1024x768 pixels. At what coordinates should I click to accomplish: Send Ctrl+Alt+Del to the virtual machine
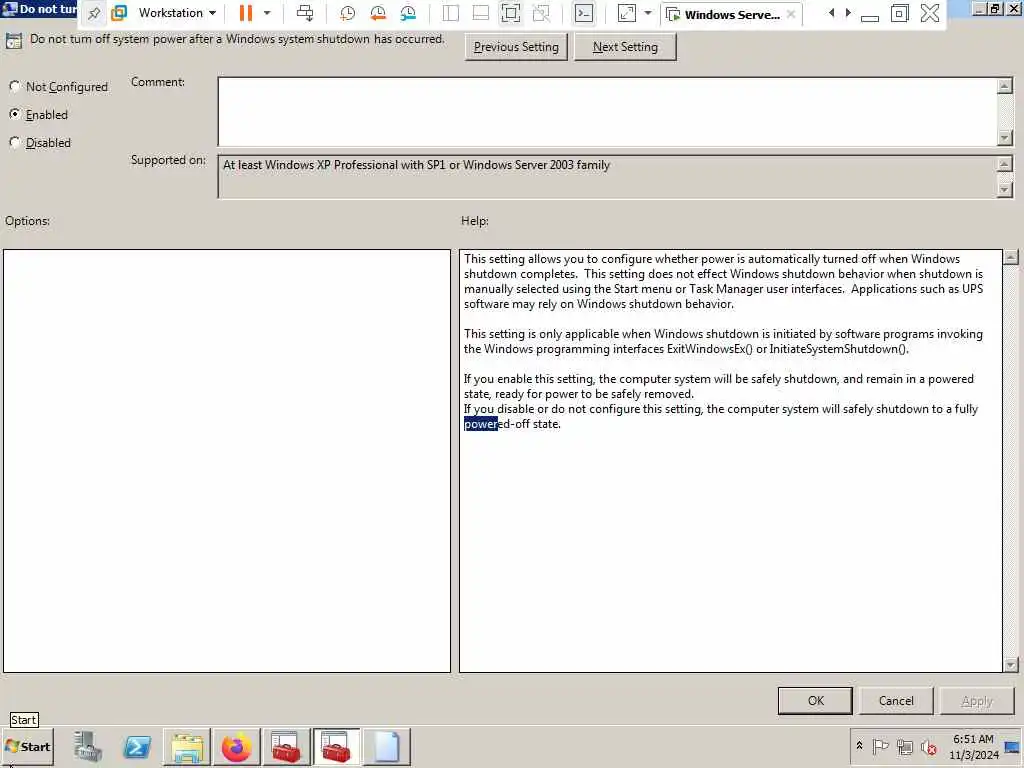(x=305, y=13)
